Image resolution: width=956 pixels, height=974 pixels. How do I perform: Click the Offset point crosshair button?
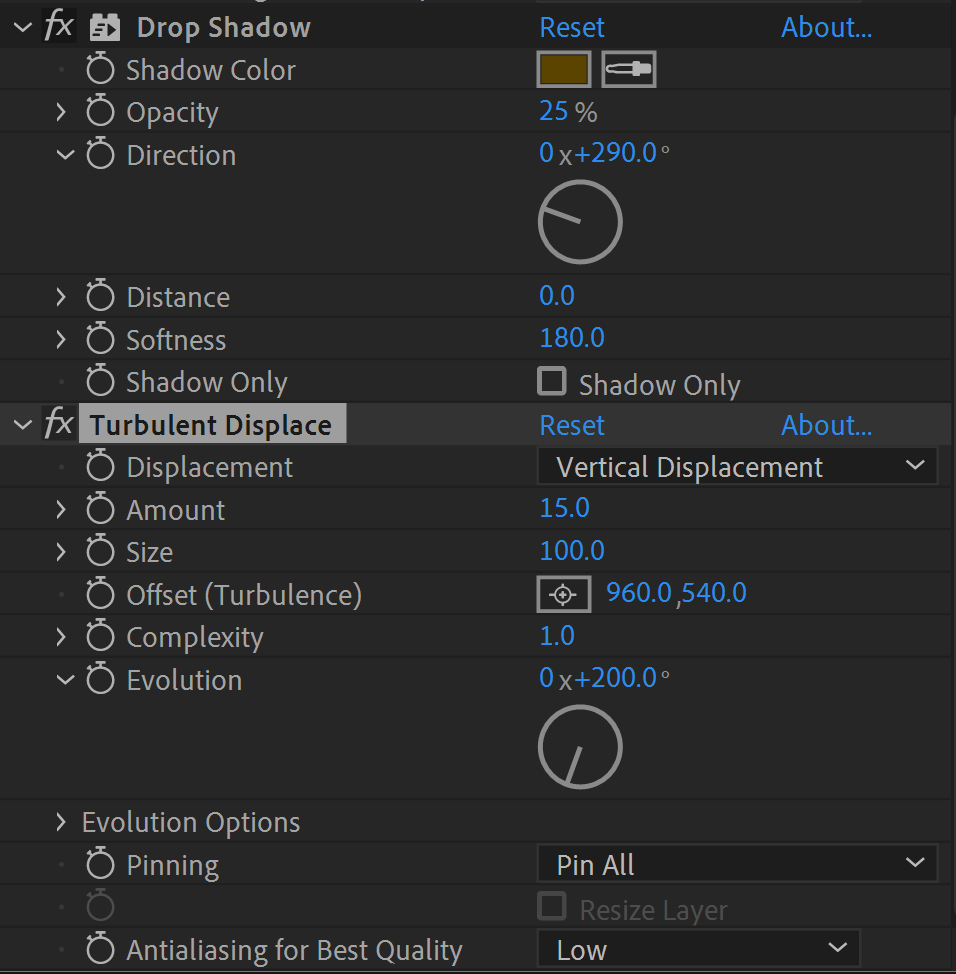563,594
